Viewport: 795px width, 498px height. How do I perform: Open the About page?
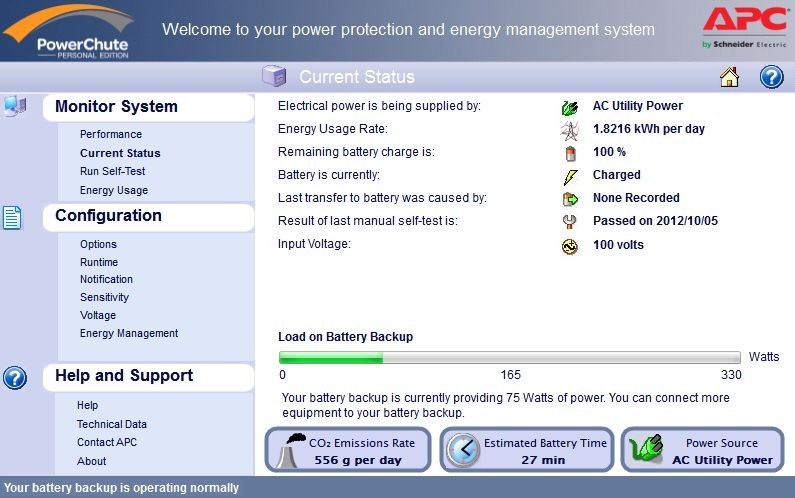(91, 461)
